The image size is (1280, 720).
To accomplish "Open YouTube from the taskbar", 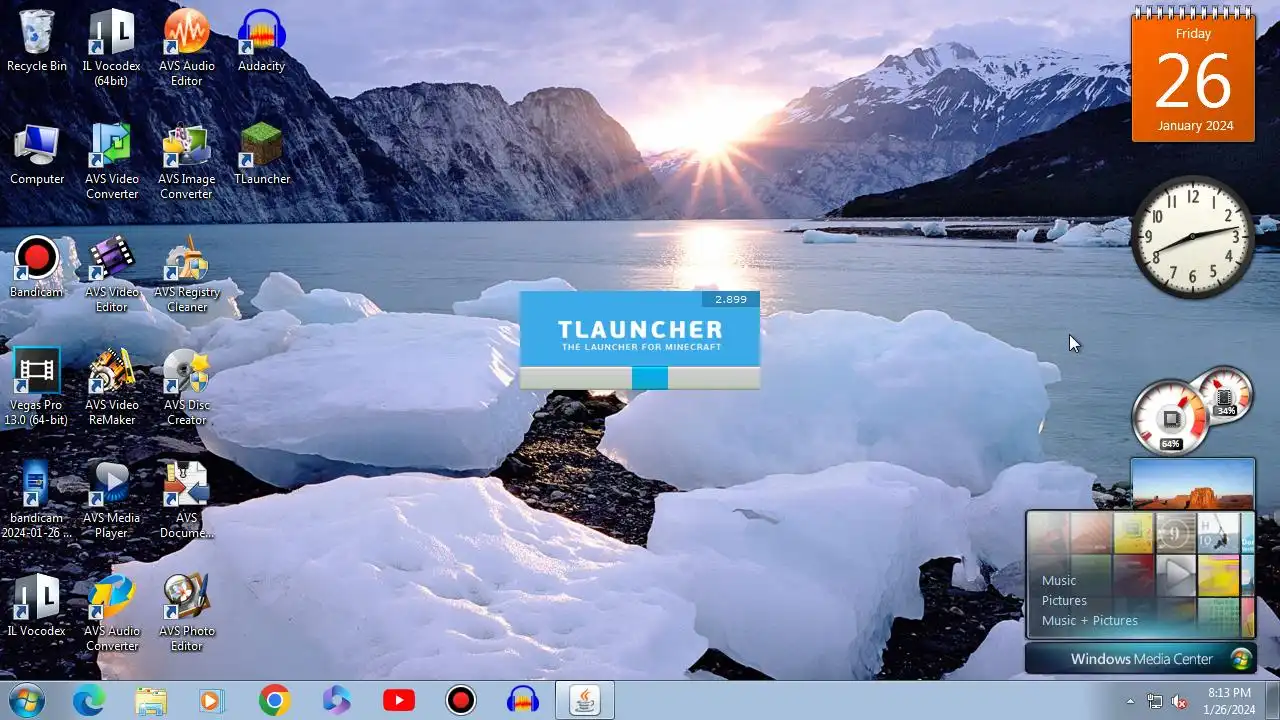I will tap(399, 701).
